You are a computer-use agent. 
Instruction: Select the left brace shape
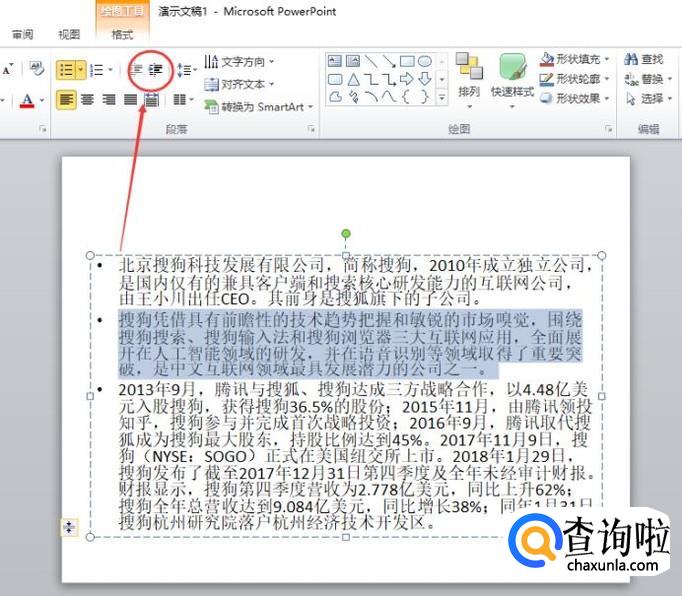point(405,97)
